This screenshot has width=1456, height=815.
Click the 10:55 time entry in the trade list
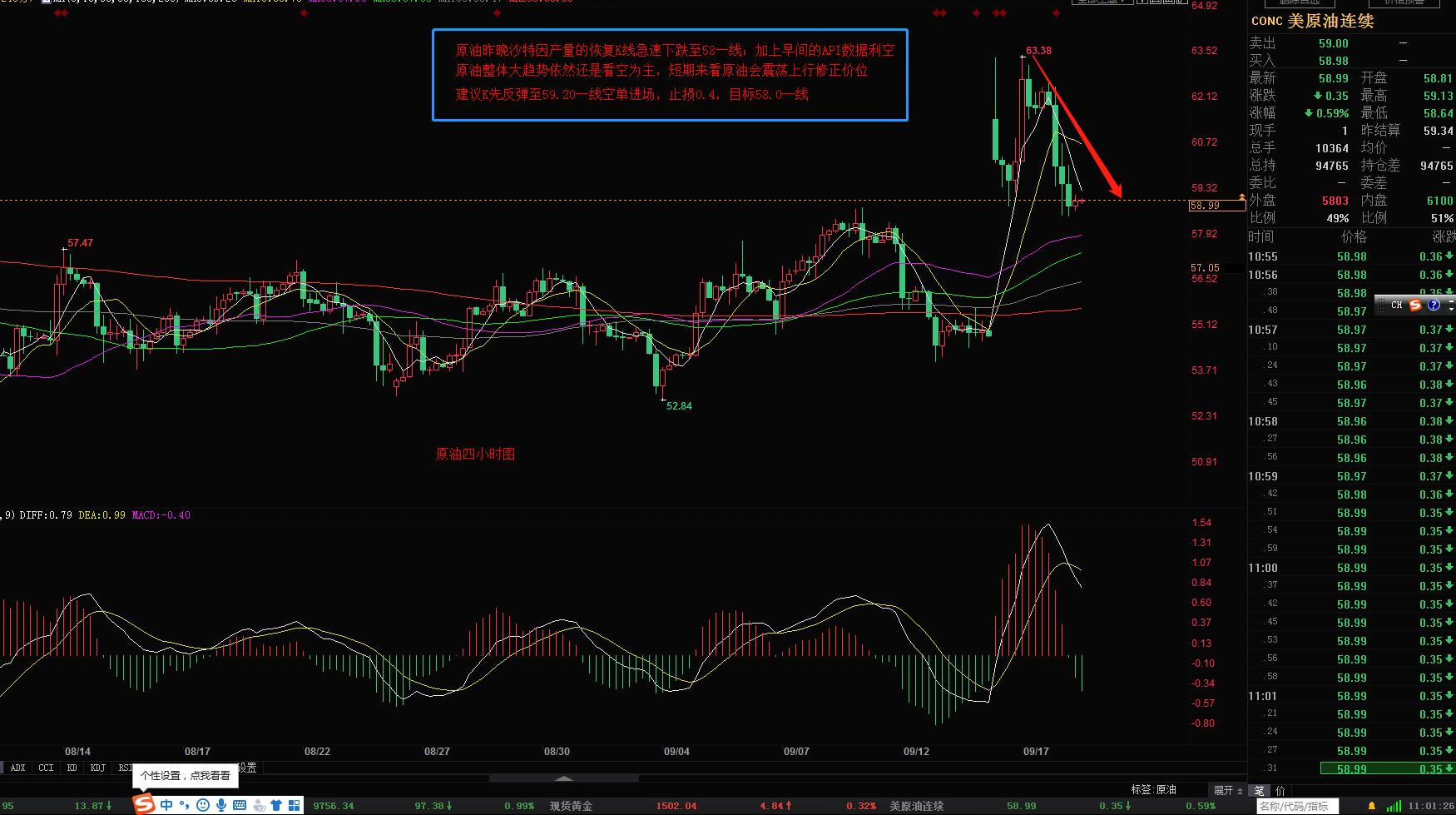[x=1262, y=256]
